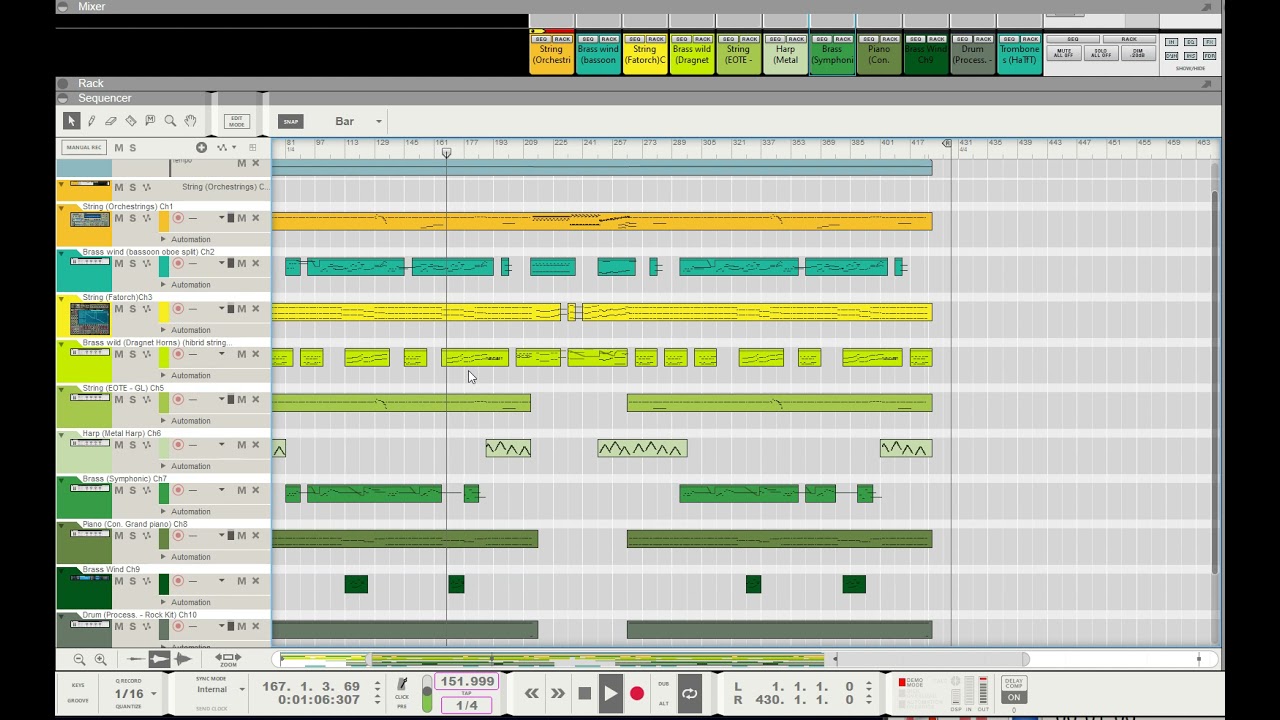This screenshot has width=1280, height=720.
Task: Select the Eraser tool
Action: 111,121
